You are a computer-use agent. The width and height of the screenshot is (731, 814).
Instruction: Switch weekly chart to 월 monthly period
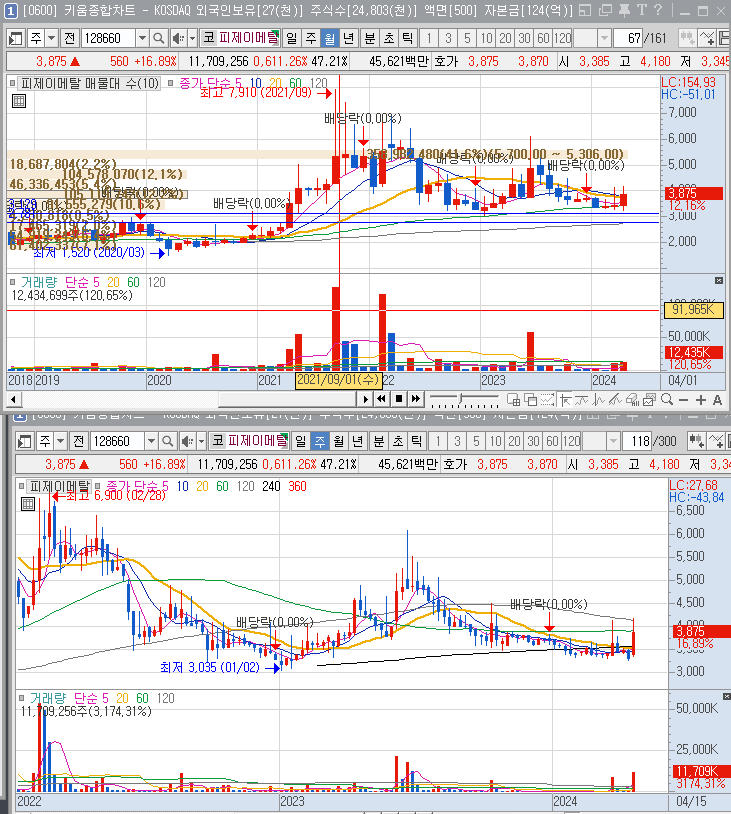339,441
